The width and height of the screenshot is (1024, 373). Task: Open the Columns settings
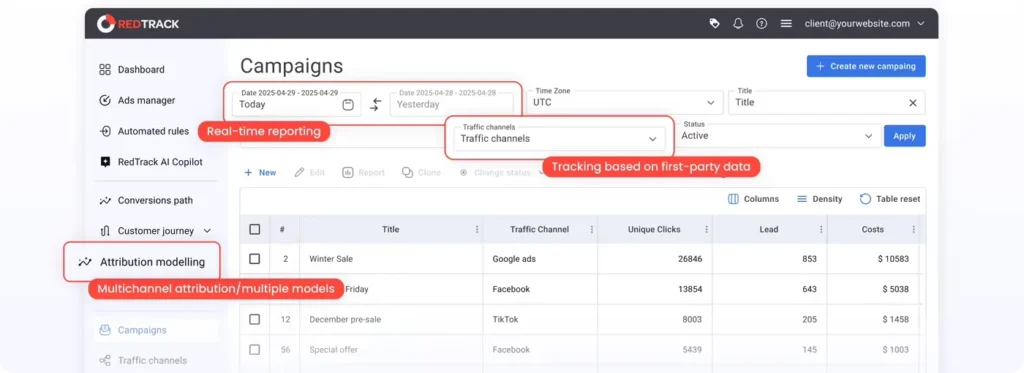[x=753, y=199]
